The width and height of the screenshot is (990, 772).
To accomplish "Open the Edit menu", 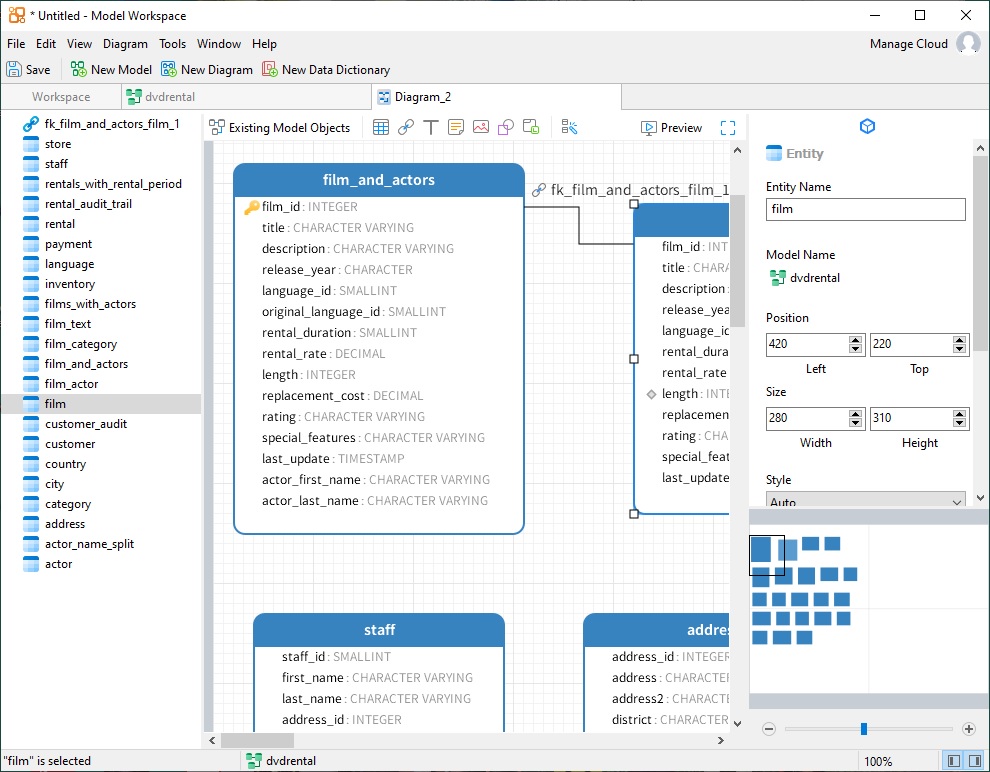I will click(45, 44).
